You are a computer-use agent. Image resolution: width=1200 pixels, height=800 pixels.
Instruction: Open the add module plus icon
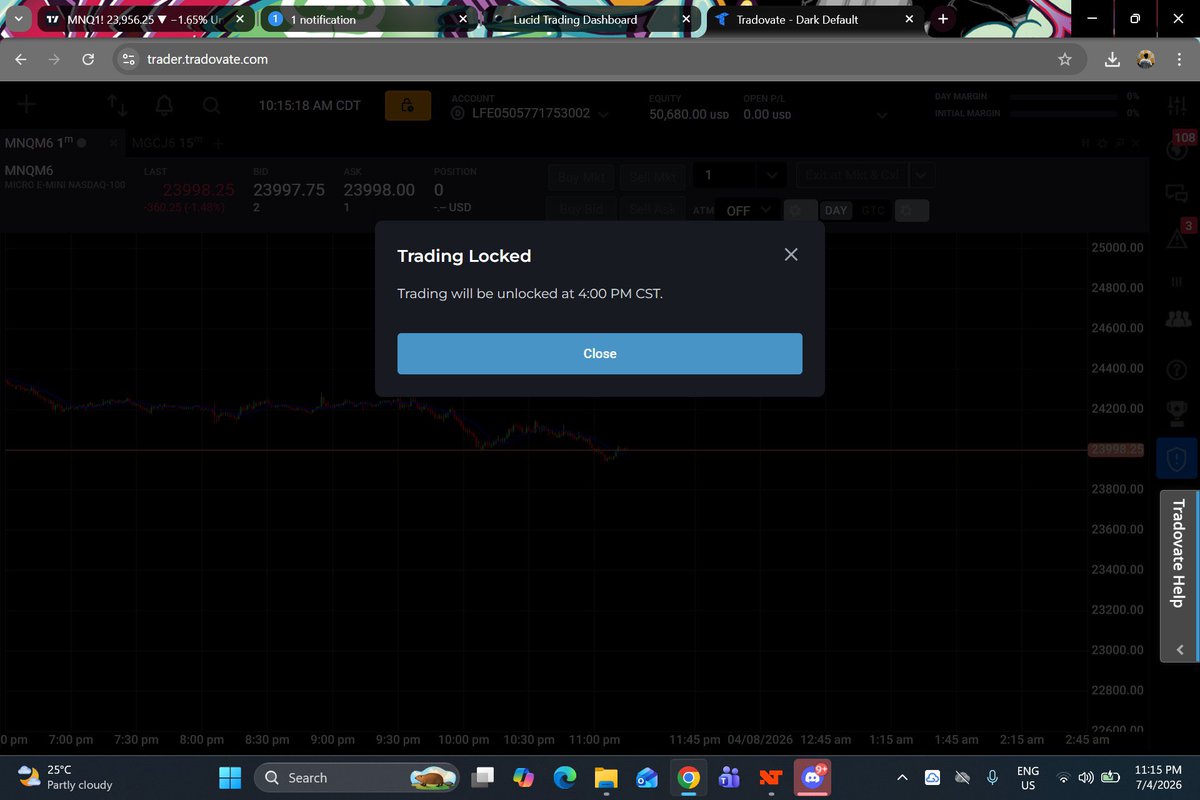[x=27, y=104]
